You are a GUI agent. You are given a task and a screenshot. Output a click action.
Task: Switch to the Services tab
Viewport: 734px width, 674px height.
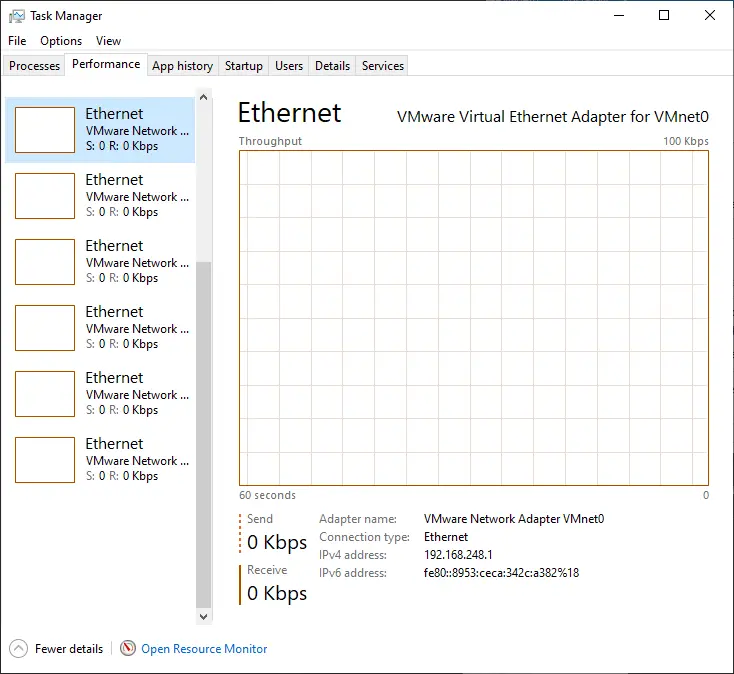click(x=382, y=66)
